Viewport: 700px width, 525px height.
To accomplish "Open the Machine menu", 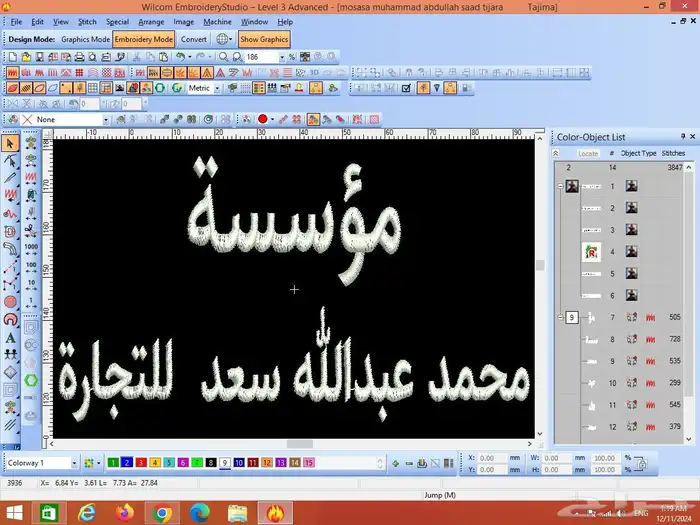I will (x=217, y=21).
